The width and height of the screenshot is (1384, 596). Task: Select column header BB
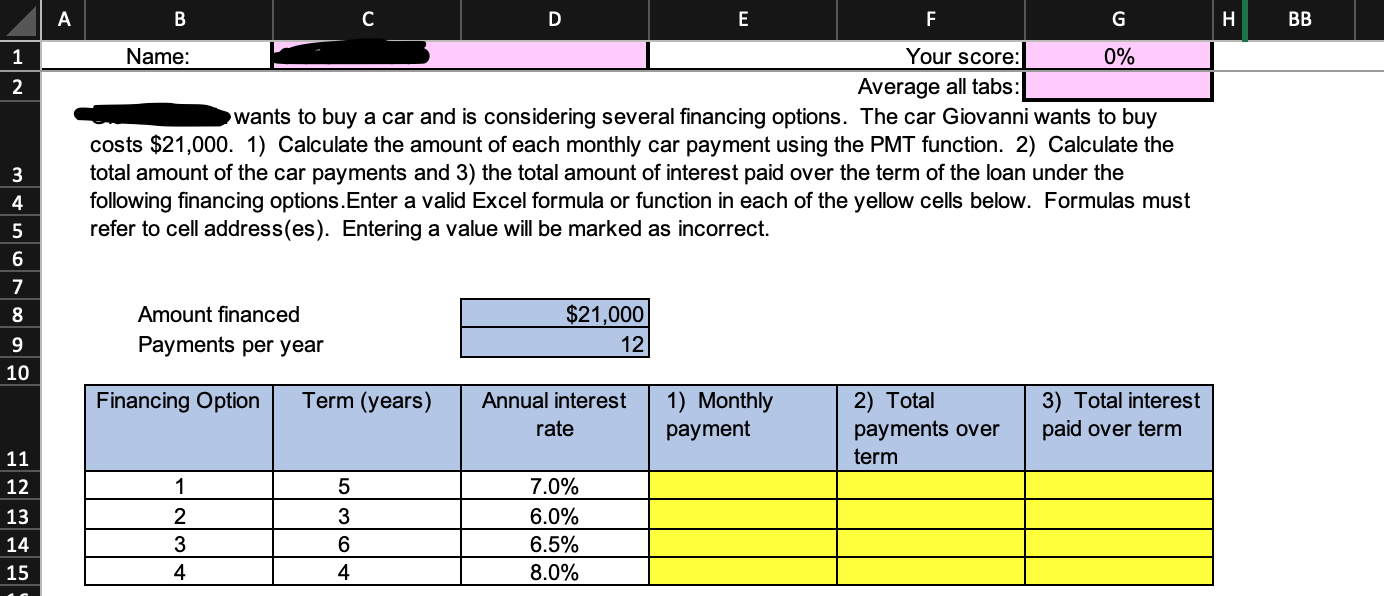click(x=1299, y=19)
